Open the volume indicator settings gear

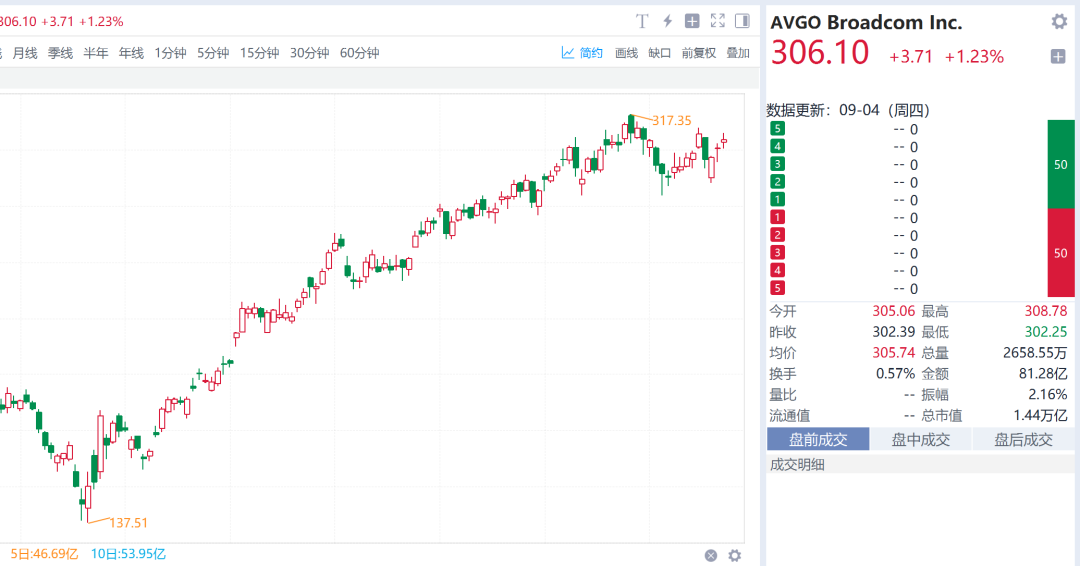tap(735, 555)
